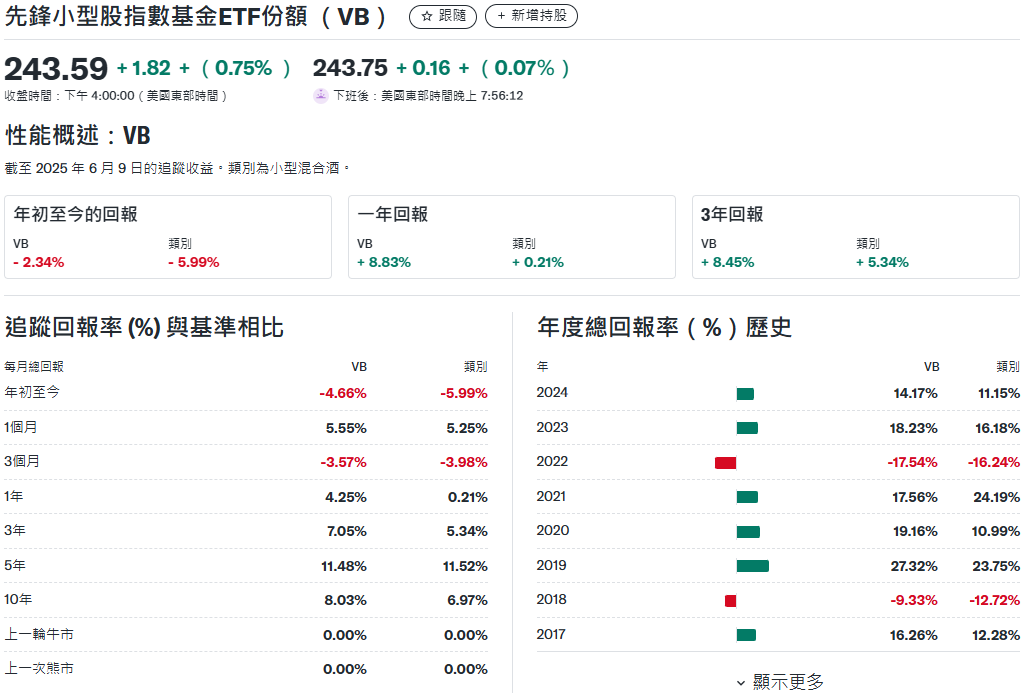Click the 2018 red return bar
This screenshot has height=693, width=1033.
[x=731, y=601]
